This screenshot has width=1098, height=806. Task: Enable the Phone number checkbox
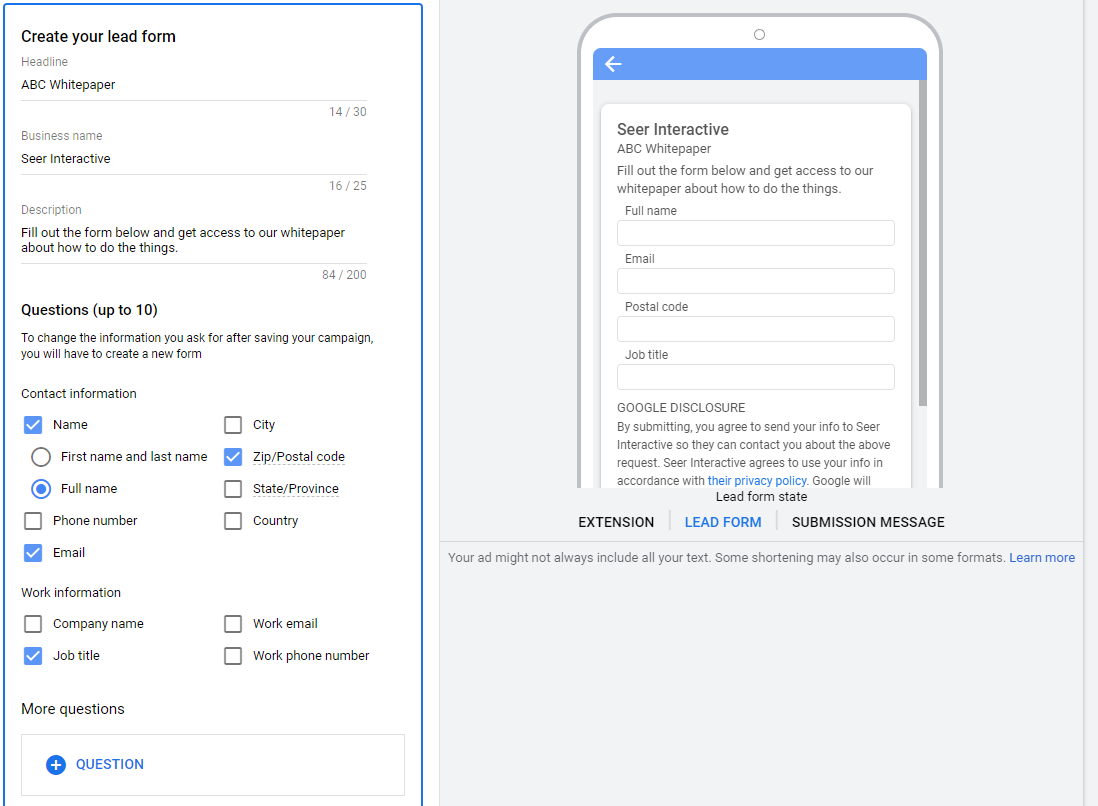(33, 521)
